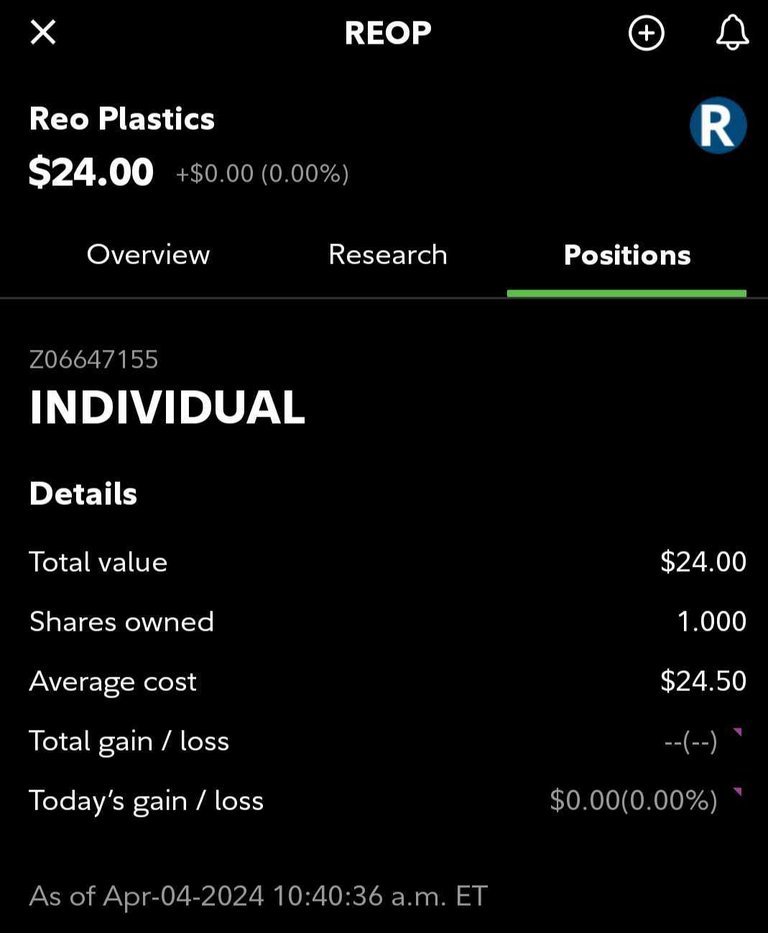Tap purple indicator beside Total gain / loss
This screenshot has height=933, width=768.
(x=738, y=732)
